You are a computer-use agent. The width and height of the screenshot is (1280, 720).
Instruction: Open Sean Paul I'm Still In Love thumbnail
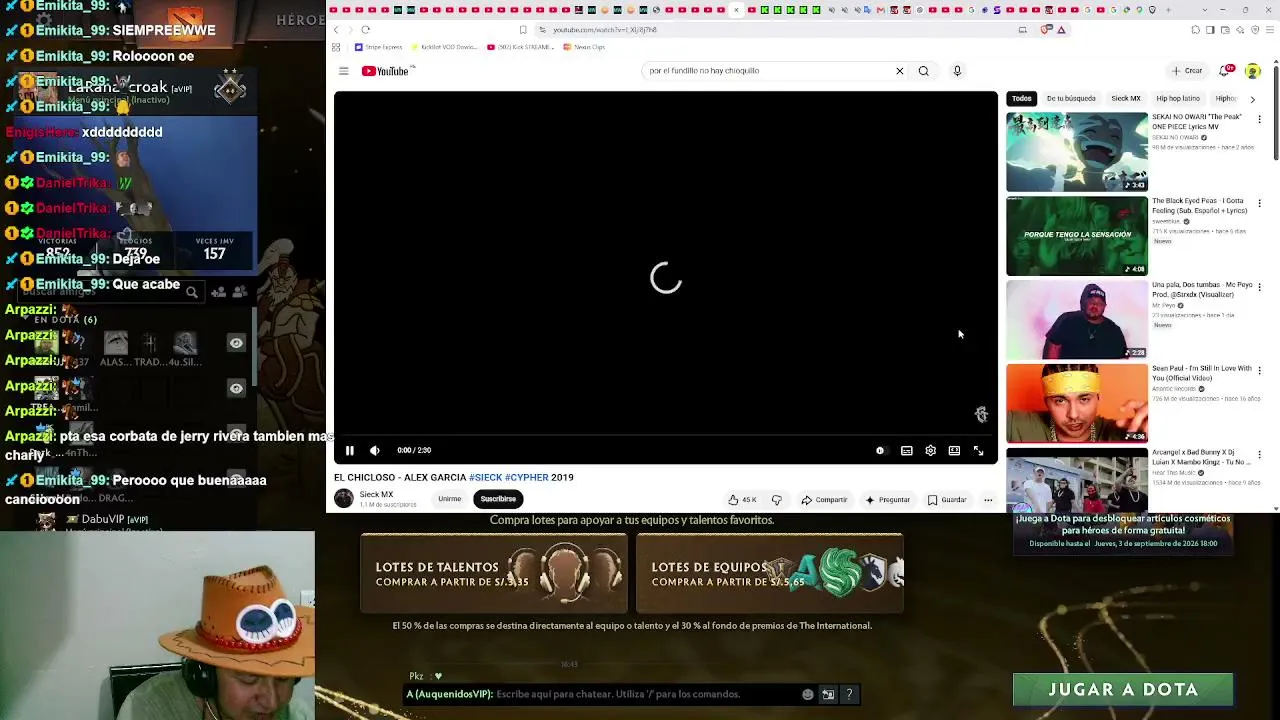tap(1077, 404)
